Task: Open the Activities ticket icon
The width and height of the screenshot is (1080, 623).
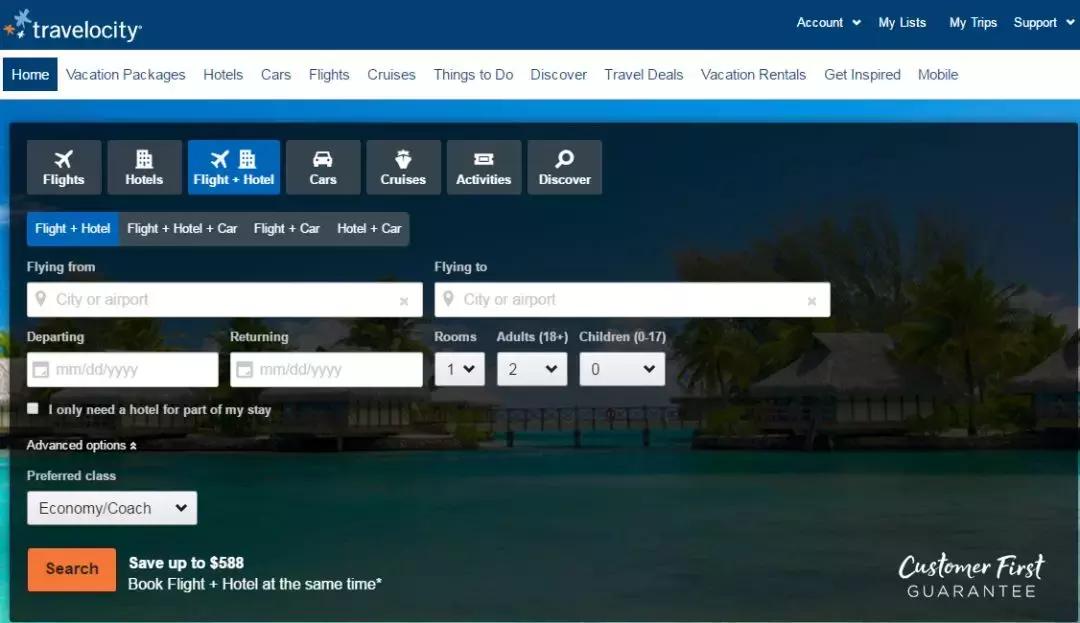Action: click(x=484, y=160)
